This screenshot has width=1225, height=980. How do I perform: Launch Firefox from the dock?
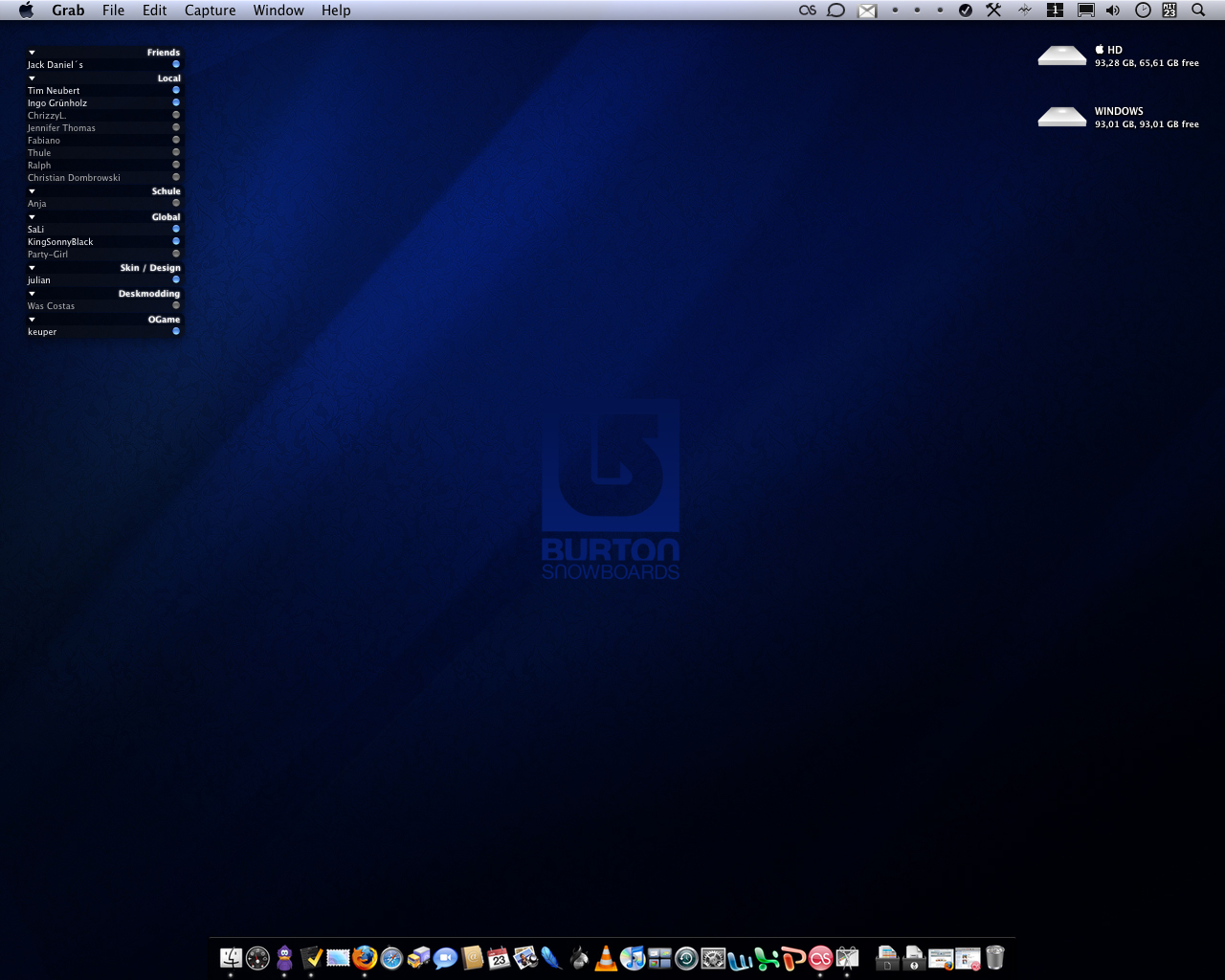365,958
